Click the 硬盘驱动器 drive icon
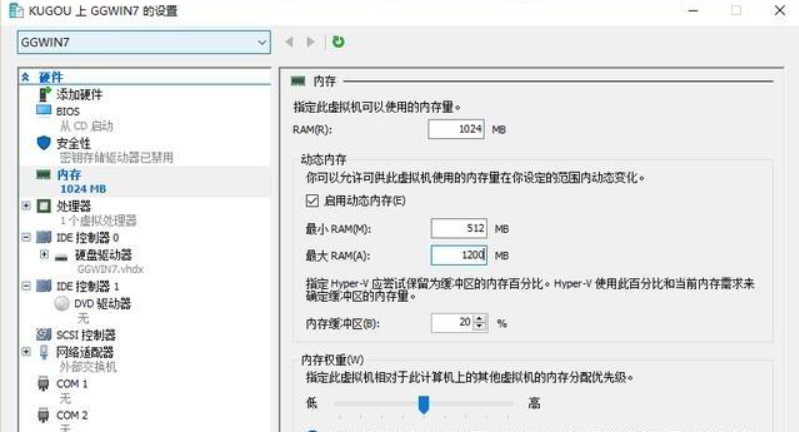Viewport: 799px width, 438px height. (x=61, y=257)
